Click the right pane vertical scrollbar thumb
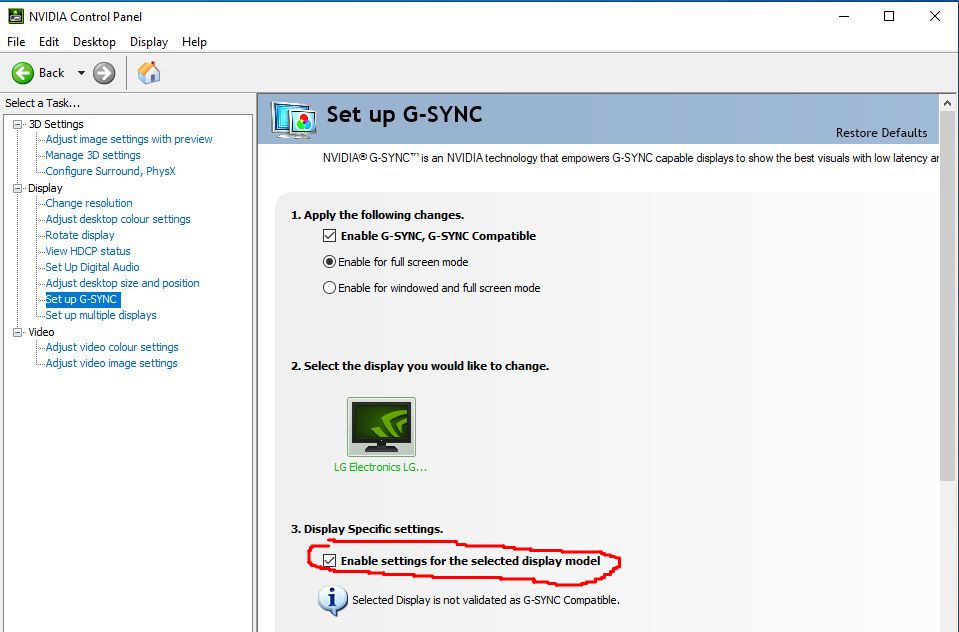The width and height of the screenshot is (959, 632). tap(947, 297)
